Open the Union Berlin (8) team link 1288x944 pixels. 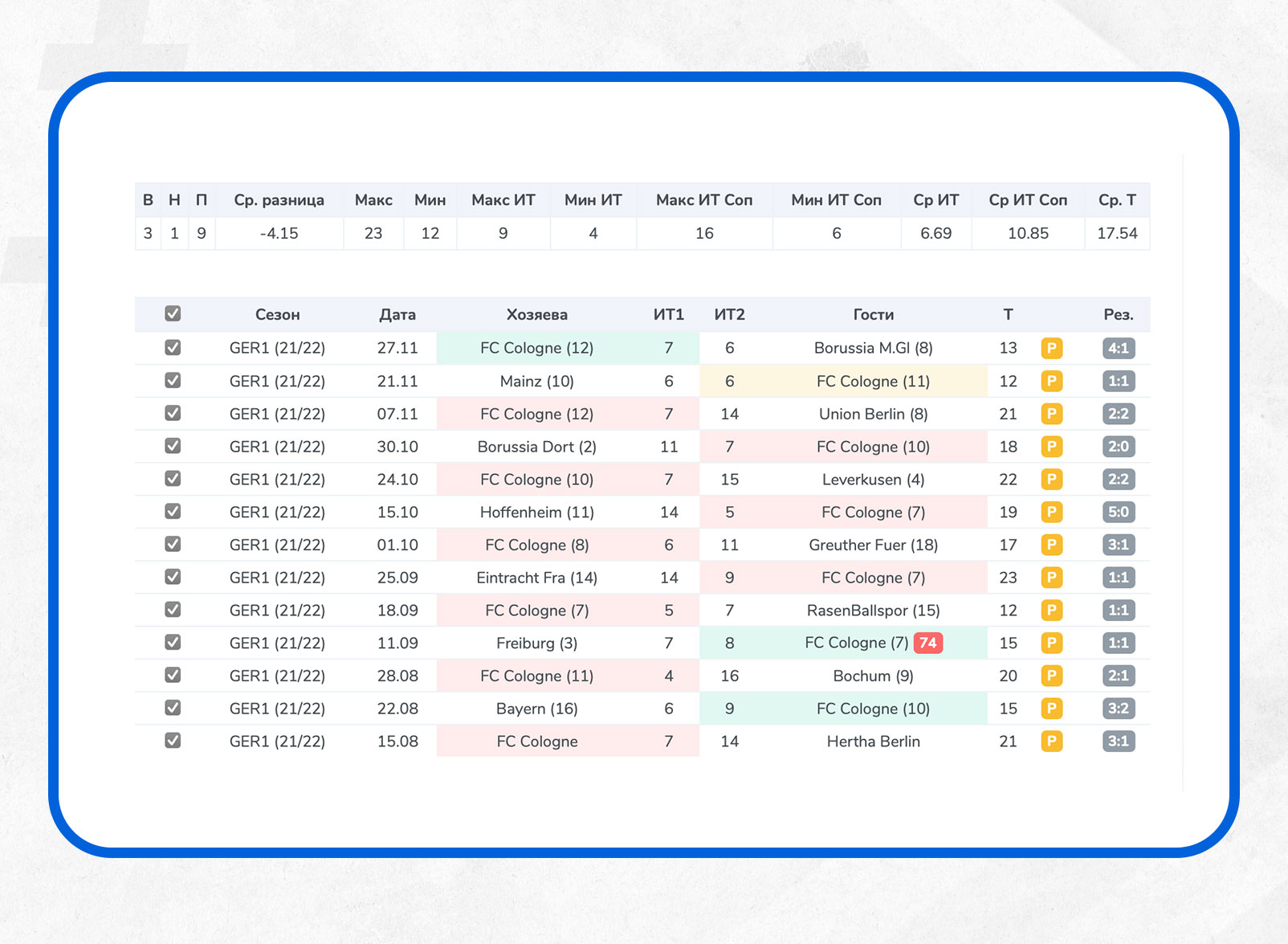click(873, 414)
